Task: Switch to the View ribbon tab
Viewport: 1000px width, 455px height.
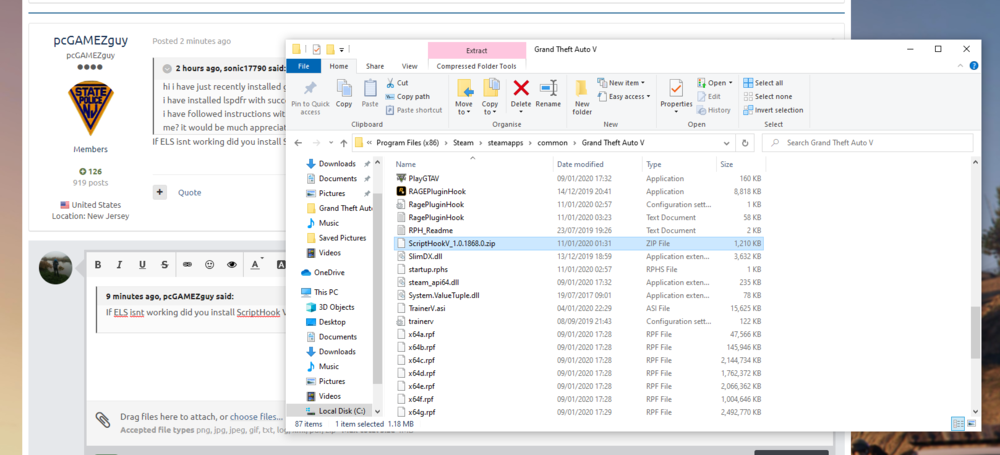Action: point(409,66)
